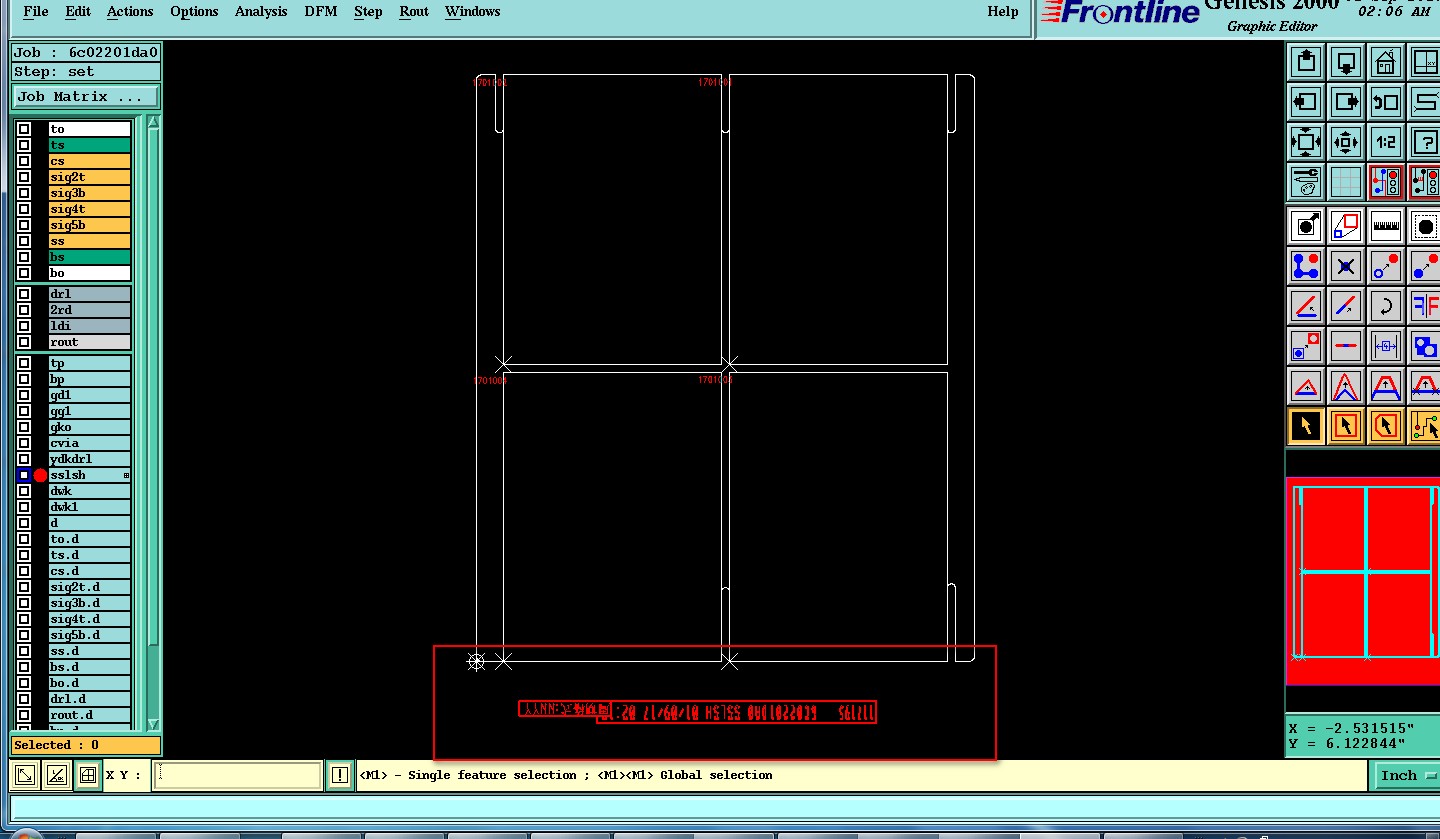Open the Rout menu
Viewport: 1440px width, 839px height.
[x=414, y=12]
